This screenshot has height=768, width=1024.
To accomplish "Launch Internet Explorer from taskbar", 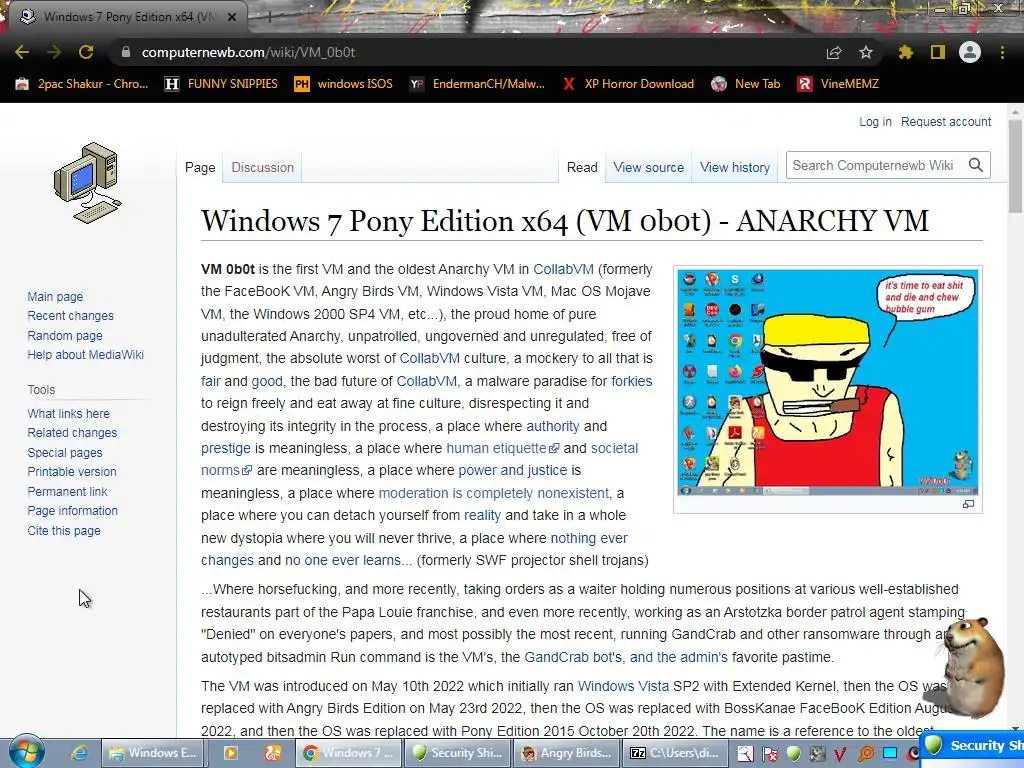I will [x=78, y=753].
